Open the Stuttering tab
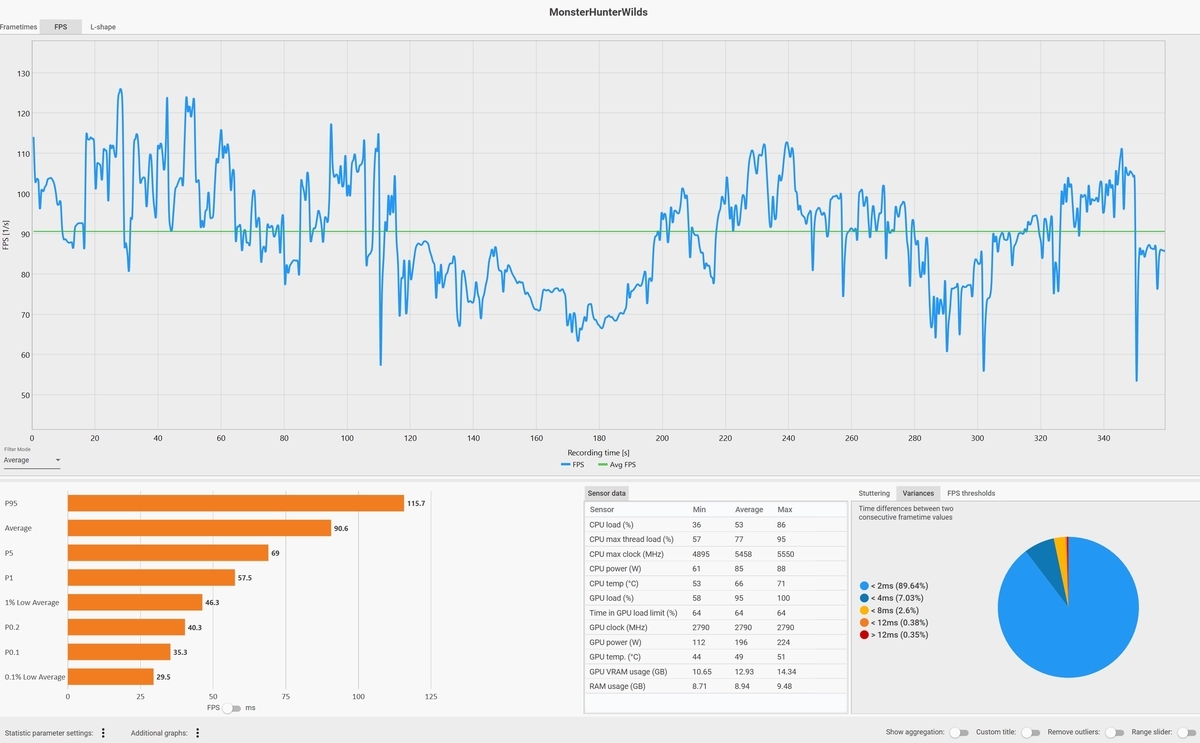Screen dimensions: 1200x743 coord(874,493)
